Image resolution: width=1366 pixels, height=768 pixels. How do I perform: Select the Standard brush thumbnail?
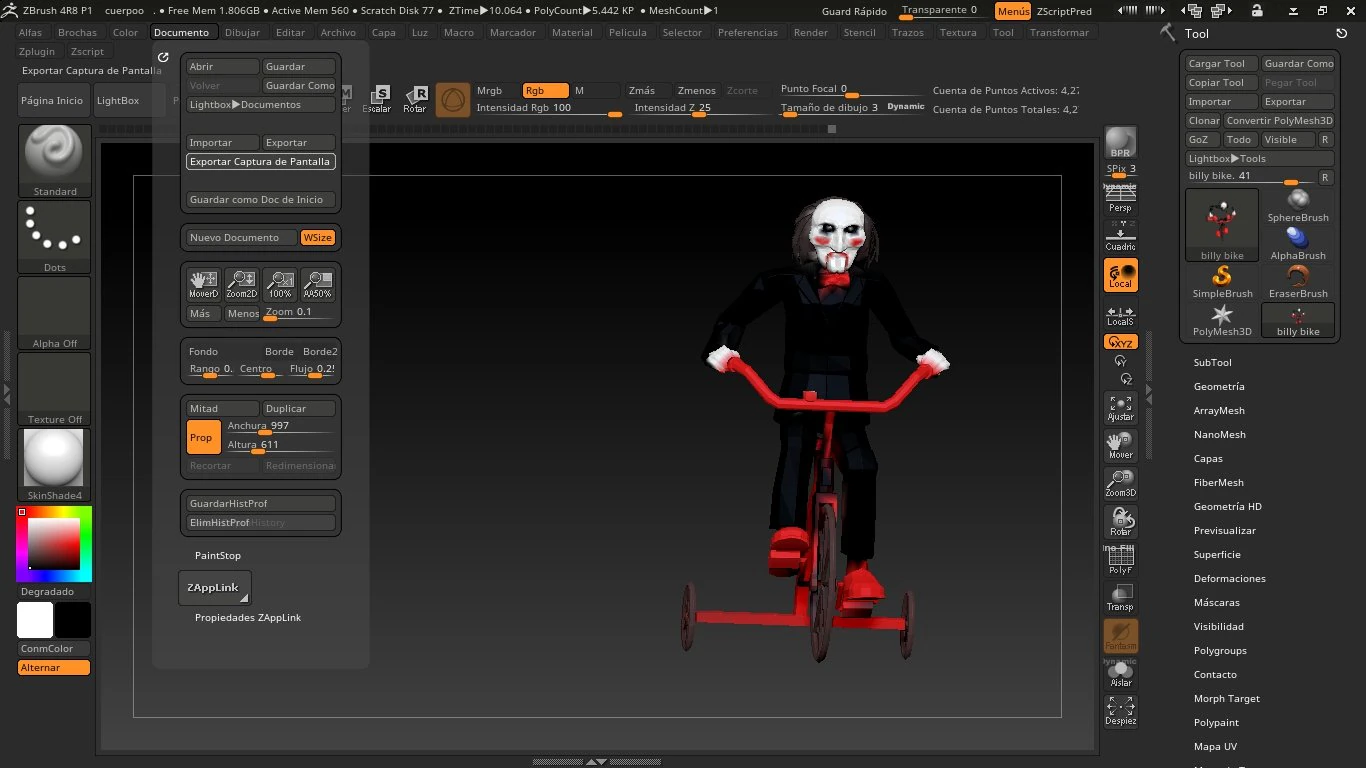coord(55,161)
